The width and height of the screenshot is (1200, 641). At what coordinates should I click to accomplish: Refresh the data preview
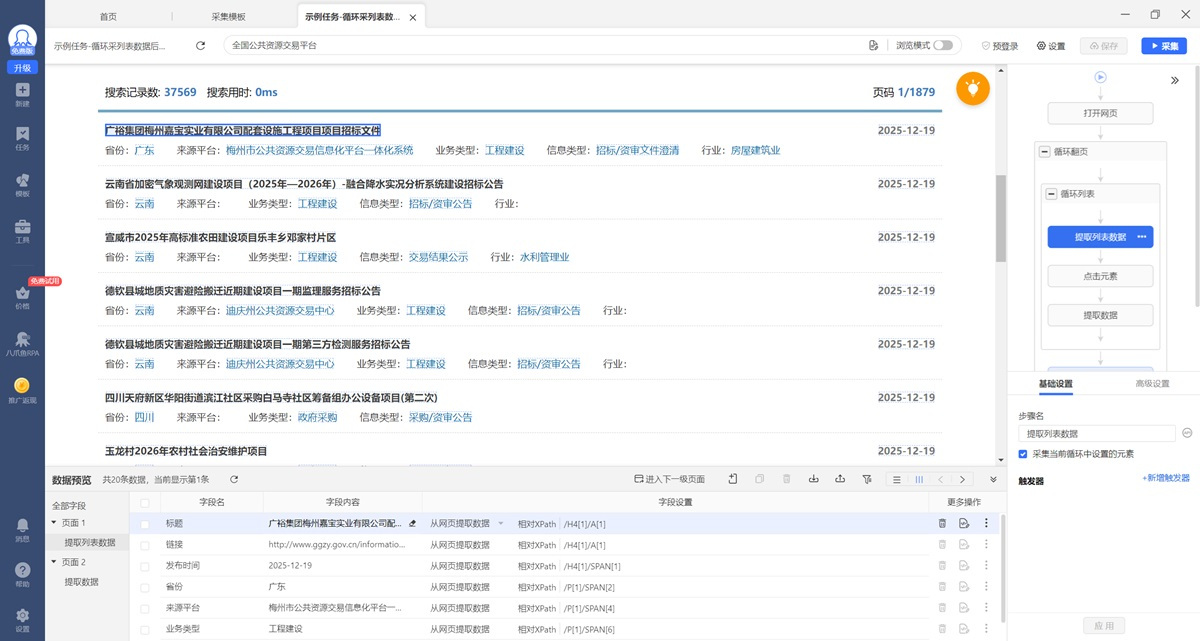click(x=234, y=480)
